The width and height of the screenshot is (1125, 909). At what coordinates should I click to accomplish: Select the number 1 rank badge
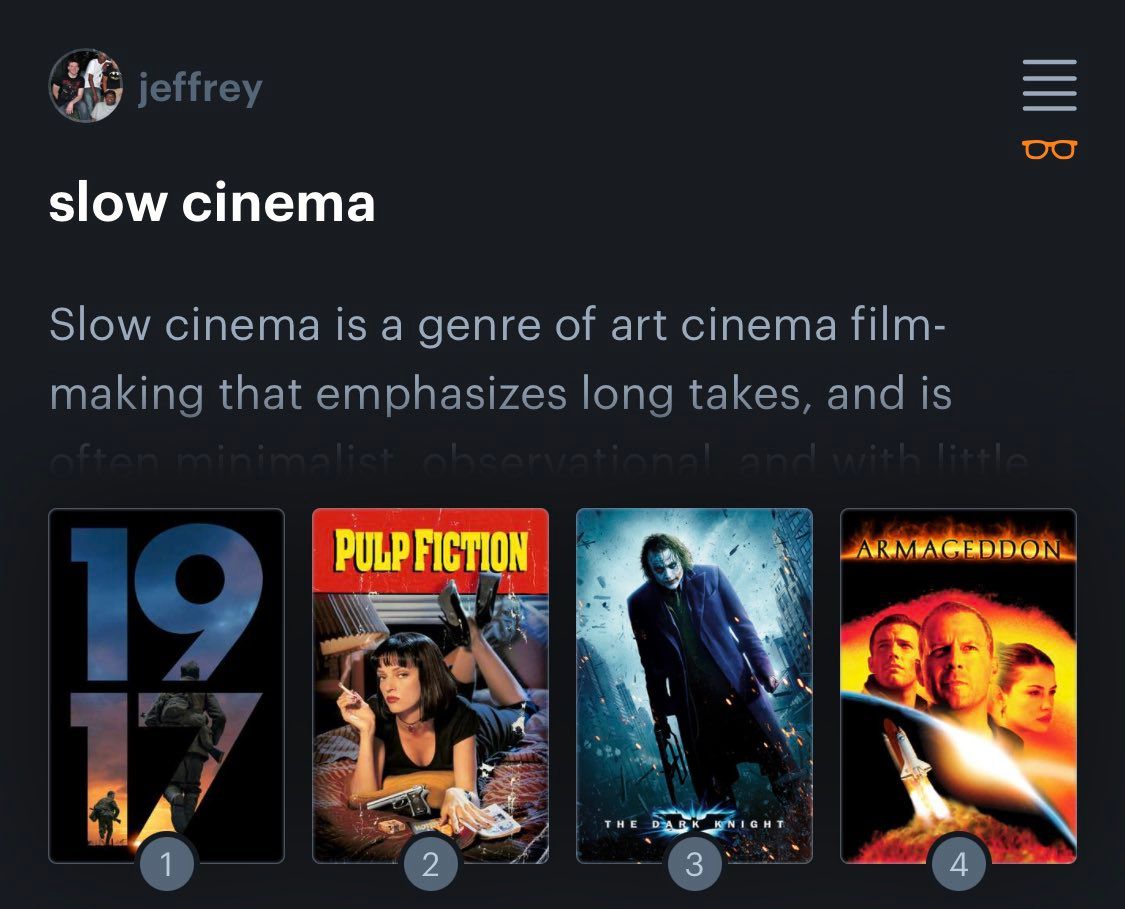(x=166, y=864)
